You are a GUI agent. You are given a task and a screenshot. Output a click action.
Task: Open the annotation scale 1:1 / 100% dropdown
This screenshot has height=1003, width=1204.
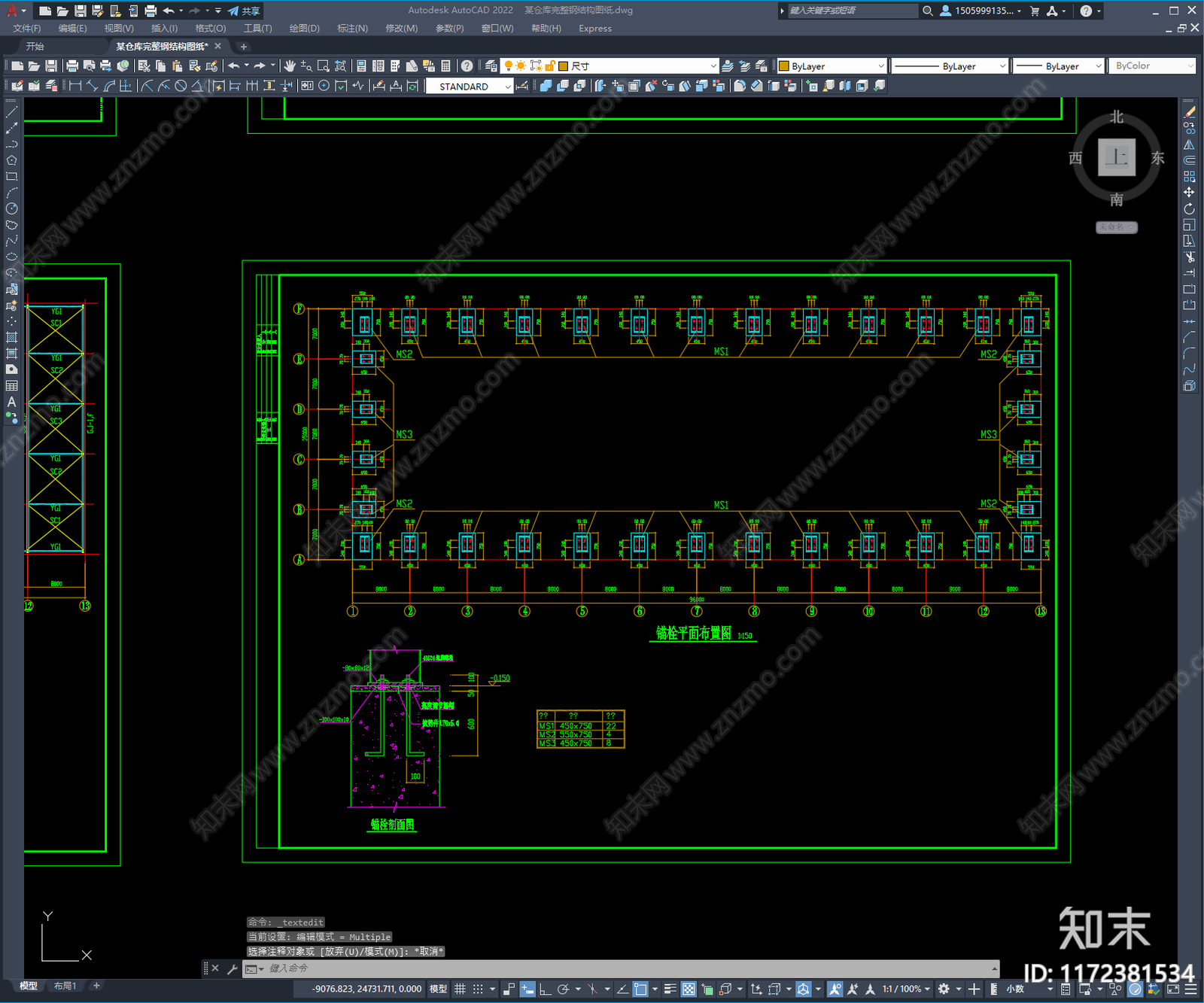coord(907,989)
